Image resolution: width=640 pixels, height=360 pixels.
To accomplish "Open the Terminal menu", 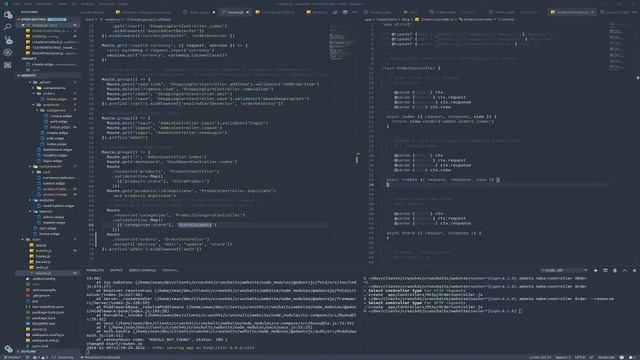I will (x=106, y=4).
